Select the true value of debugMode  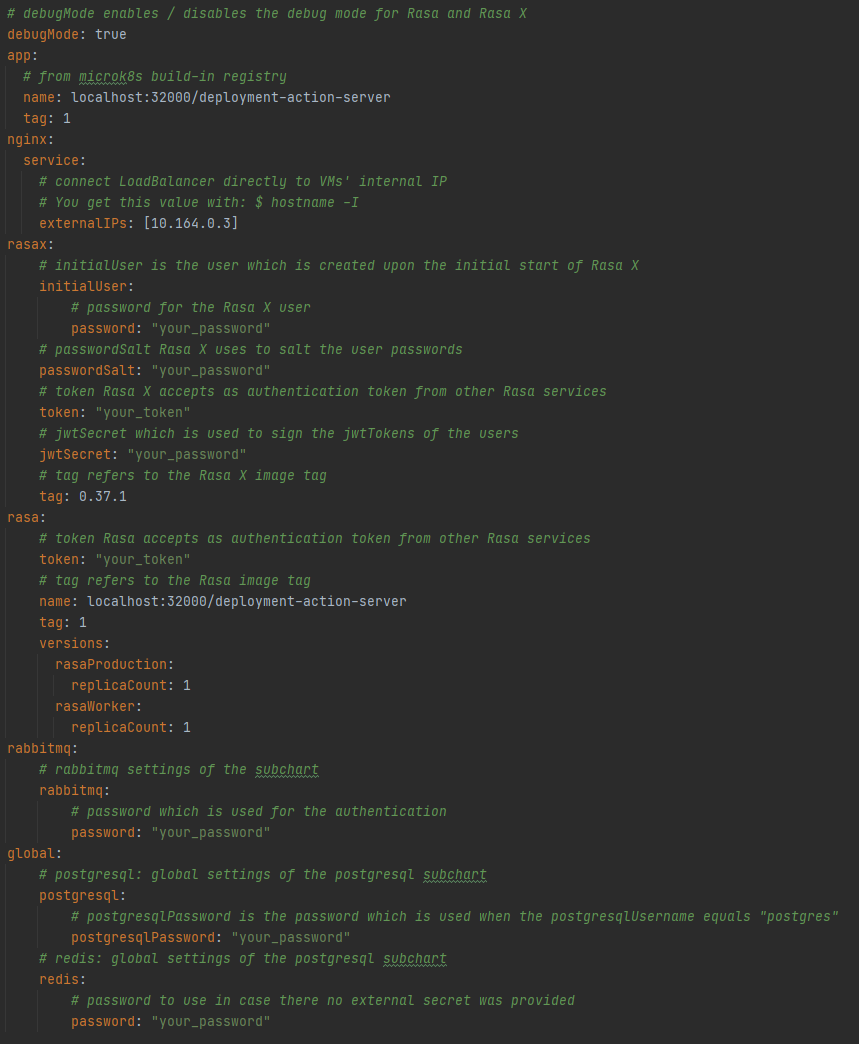pyautogui.click(x=110, y=34)
